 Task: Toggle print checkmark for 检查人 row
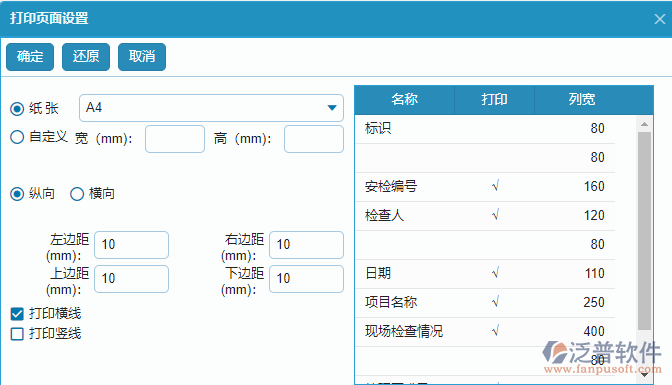click(495, 215)
